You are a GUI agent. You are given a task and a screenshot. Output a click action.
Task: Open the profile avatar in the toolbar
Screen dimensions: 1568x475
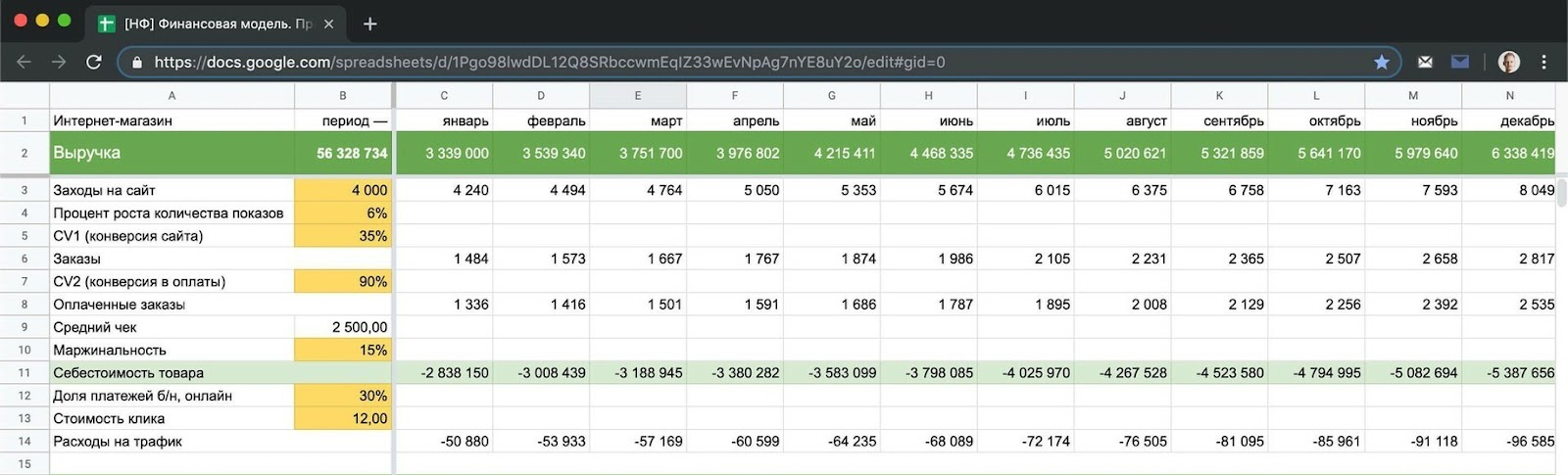(x=1508, y=62)
